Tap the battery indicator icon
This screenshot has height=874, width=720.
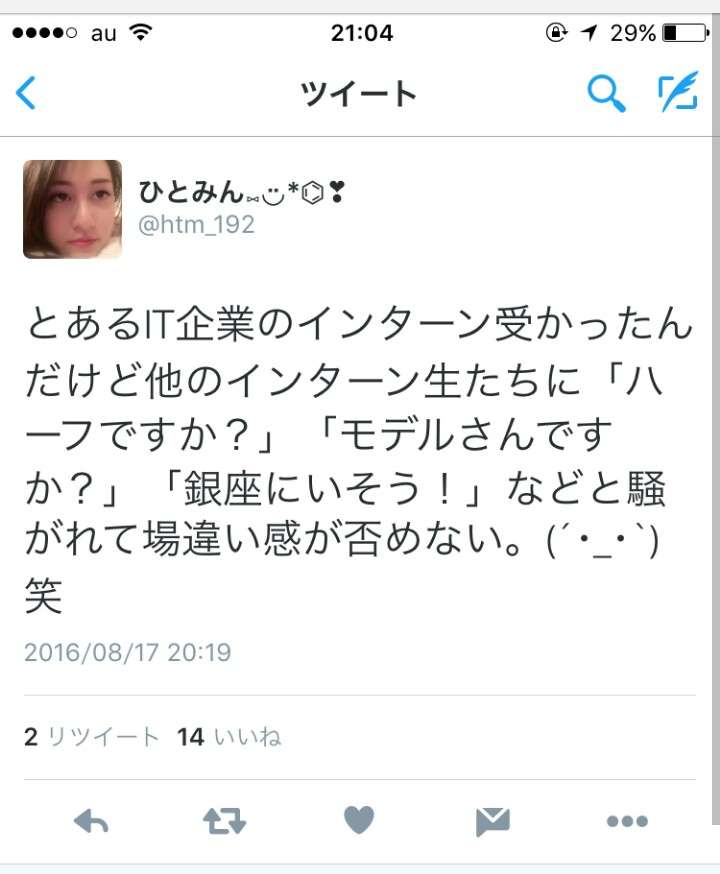685,33
